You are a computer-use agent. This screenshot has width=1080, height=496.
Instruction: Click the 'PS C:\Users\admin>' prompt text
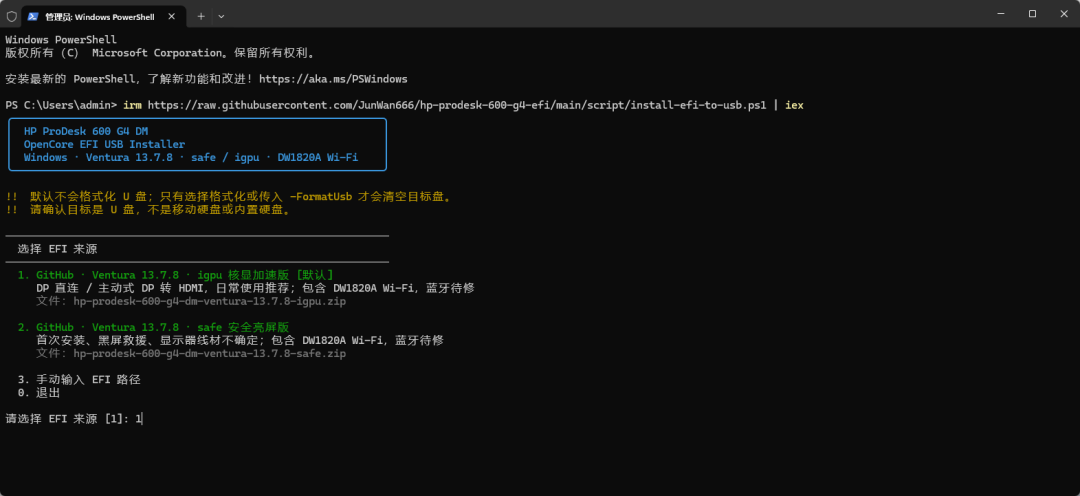[62, 105]
